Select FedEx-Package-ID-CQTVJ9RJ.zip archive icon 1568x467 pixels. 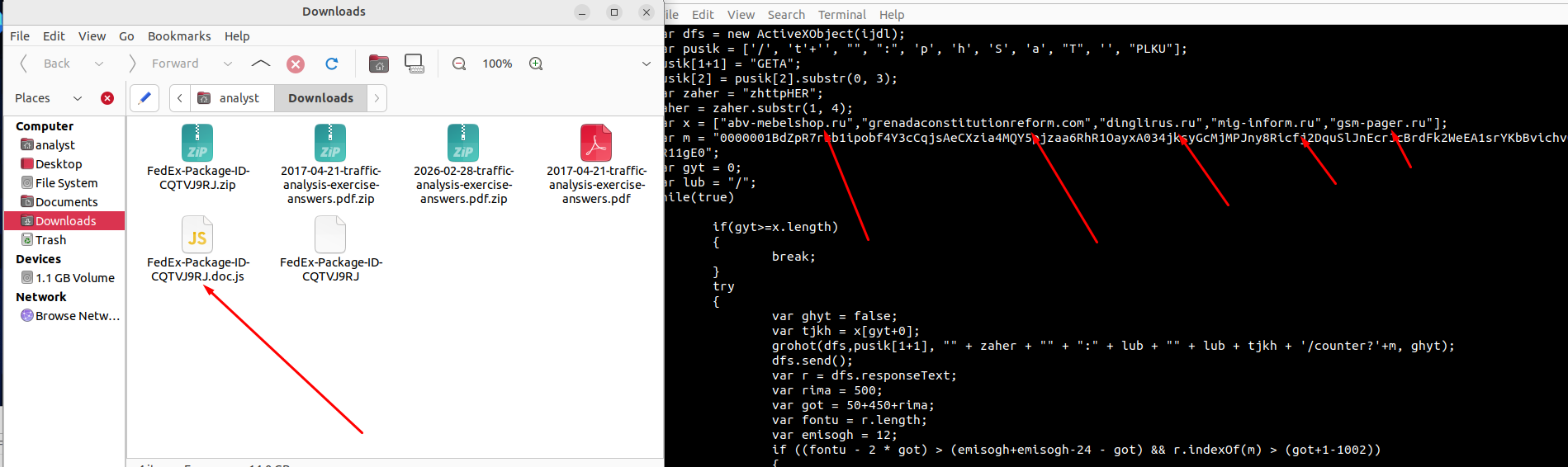pyautogui.click(x=197, y=143)
